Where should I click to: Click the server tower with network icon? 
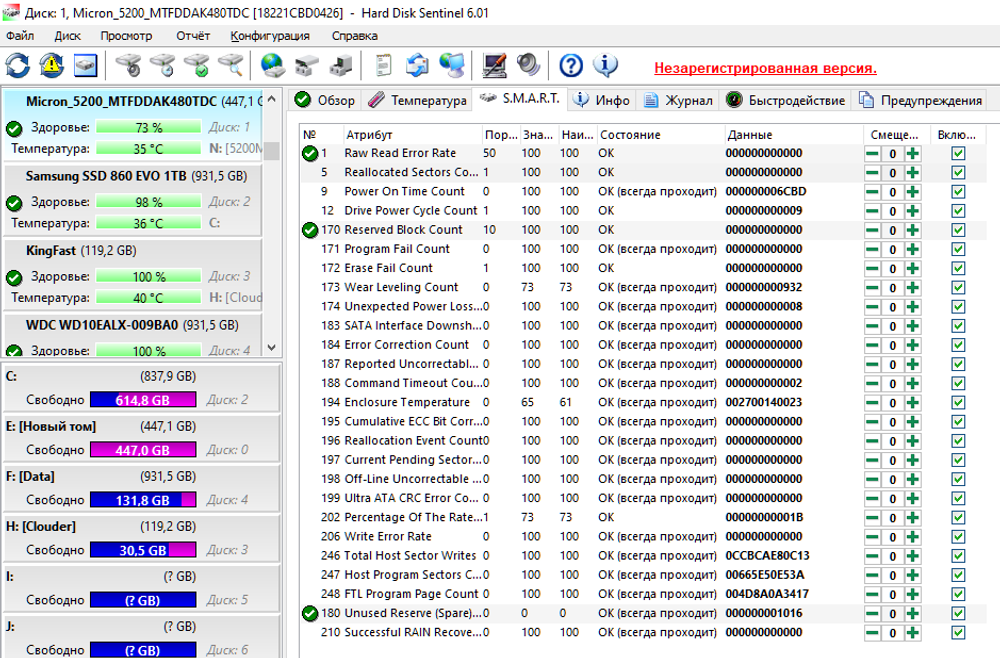[341, 65]
